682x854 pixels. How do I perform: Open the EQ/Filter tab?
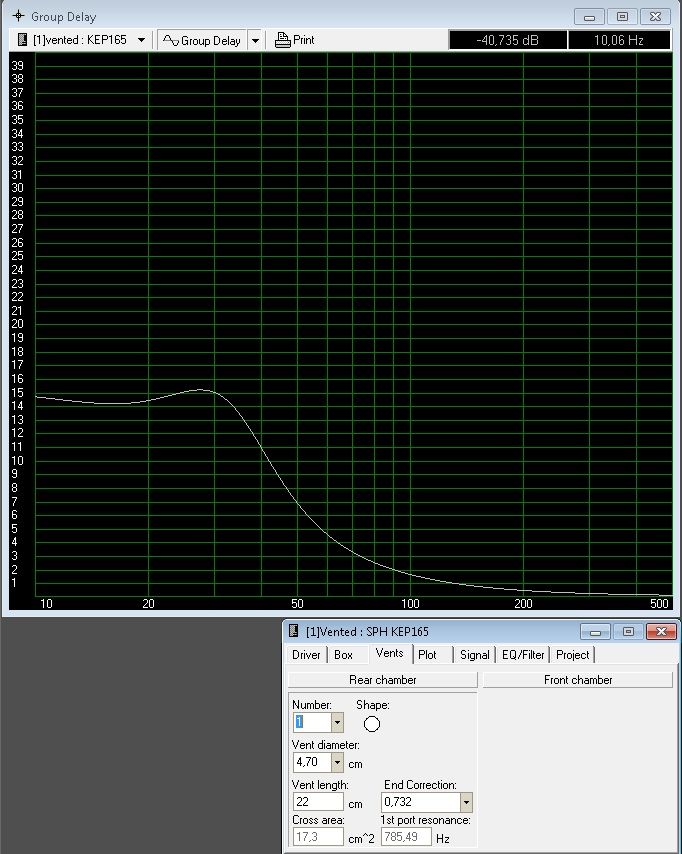click(x=523, y=655)
